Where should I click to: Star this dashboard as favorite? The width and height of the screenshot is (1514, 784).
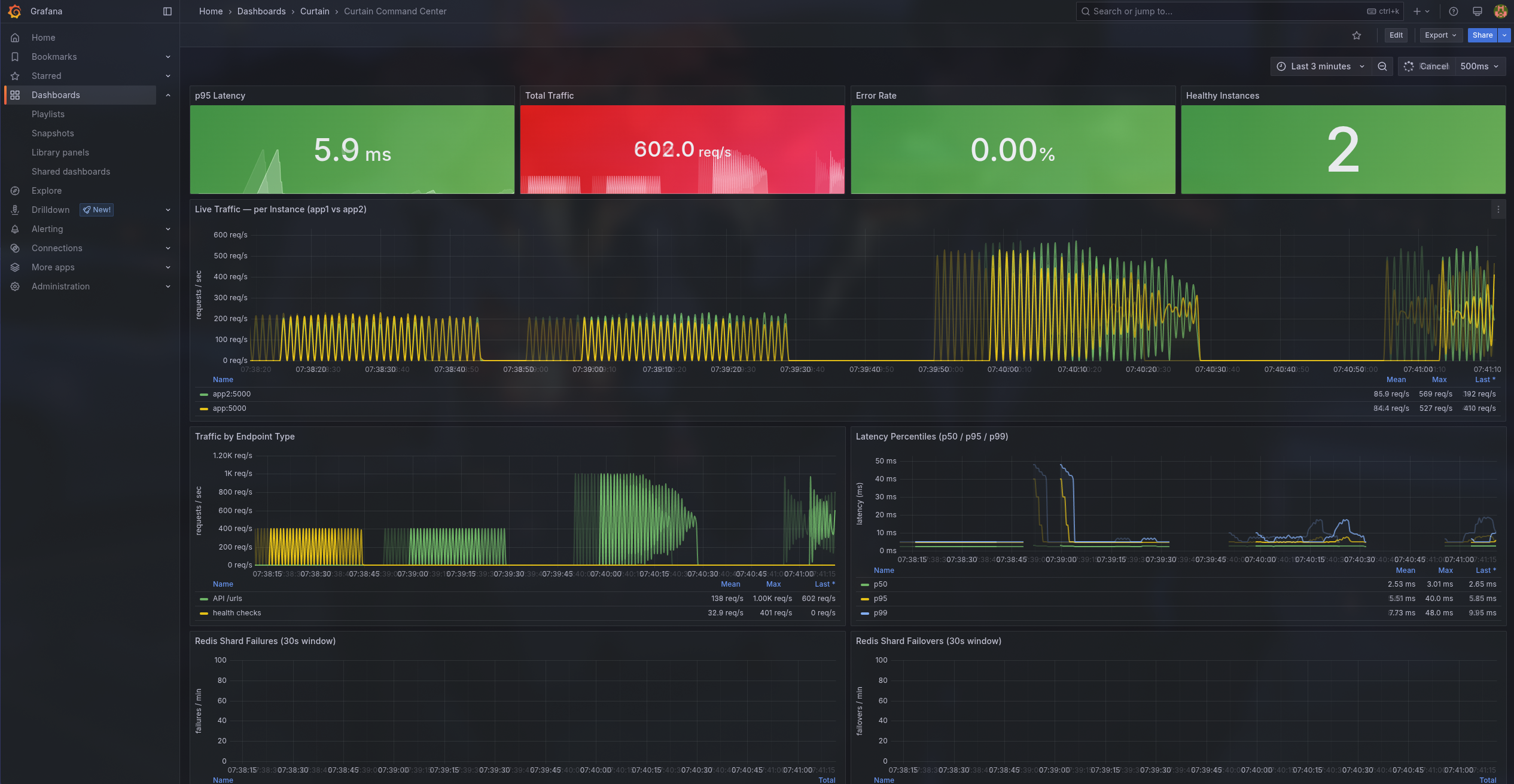[1357, 35]
